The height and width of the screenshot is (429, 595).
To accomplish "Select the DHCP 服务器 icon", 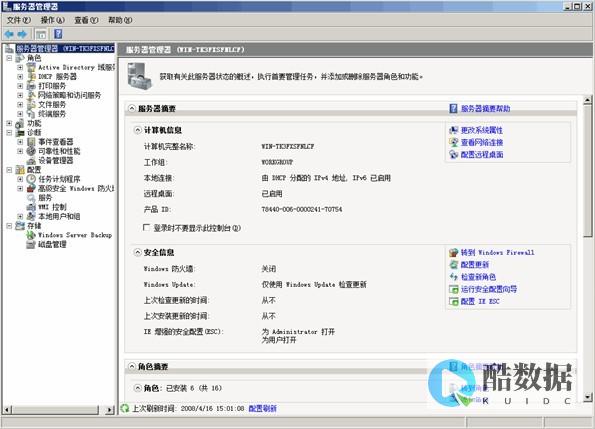I will coord(31,77).
